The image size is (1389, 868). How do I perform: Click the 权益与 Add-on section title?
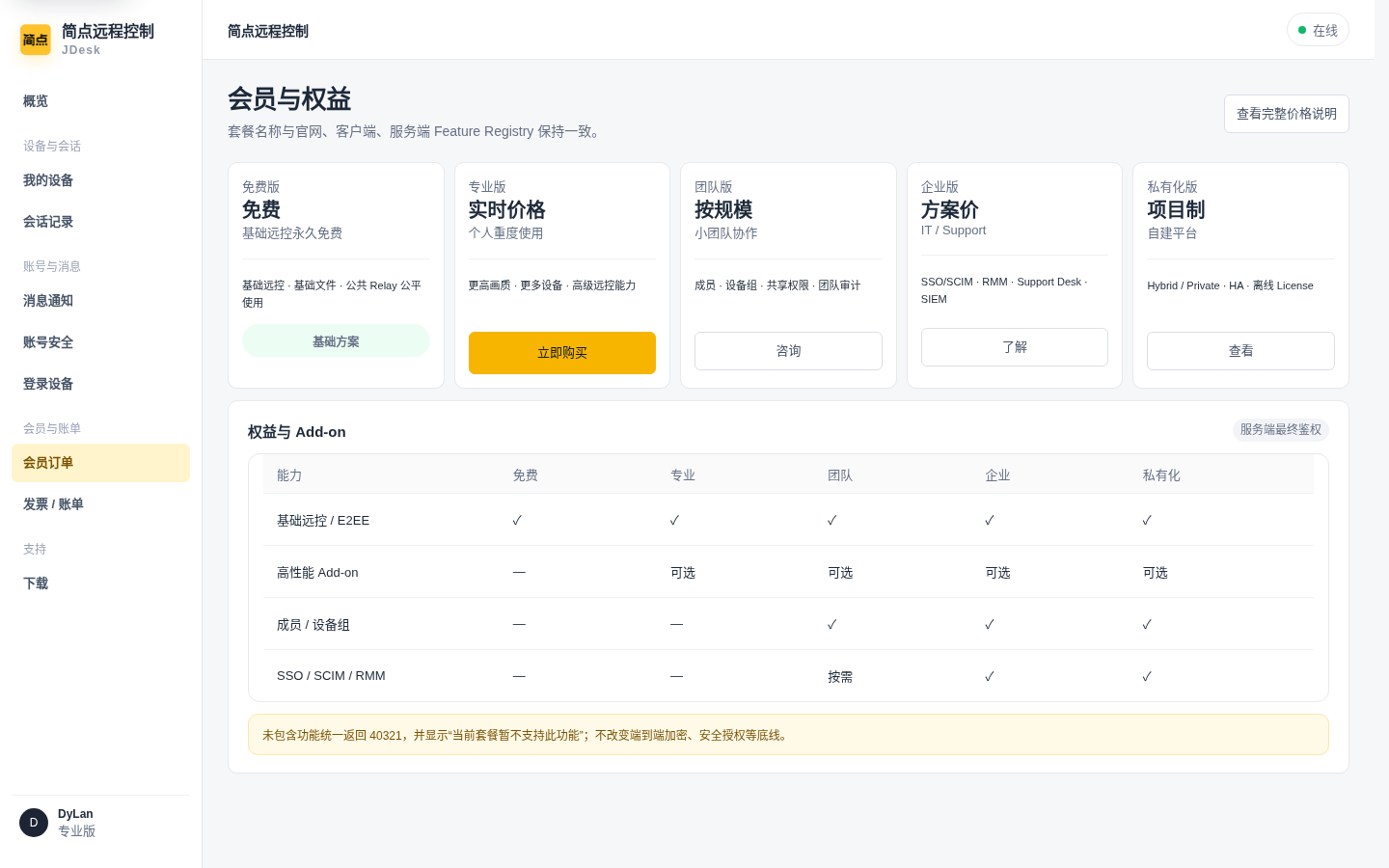coord(297,432)
